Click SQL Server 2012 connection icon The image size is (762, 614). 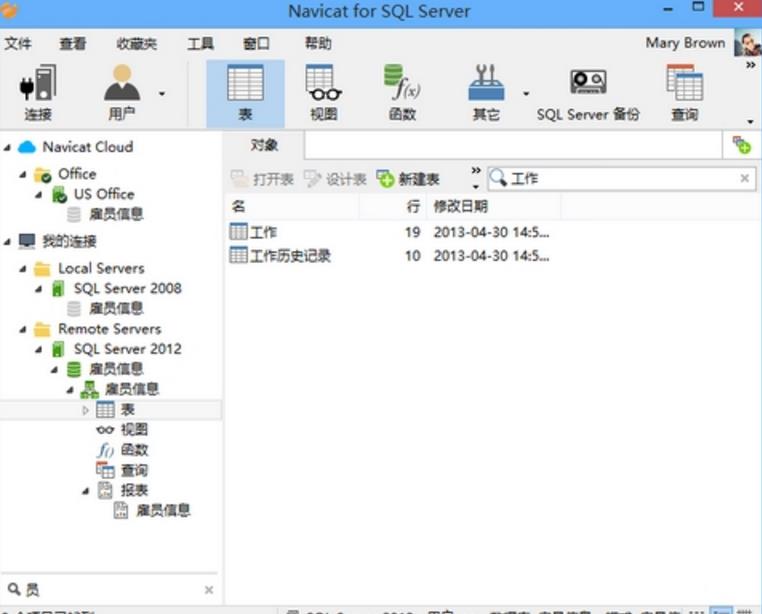pos(58,349)
